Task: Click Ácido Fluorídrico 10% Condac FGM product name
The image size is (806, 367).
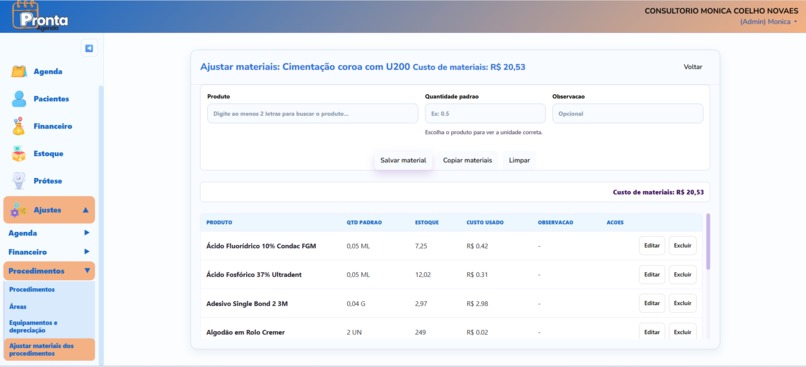Action: [261, 246]
